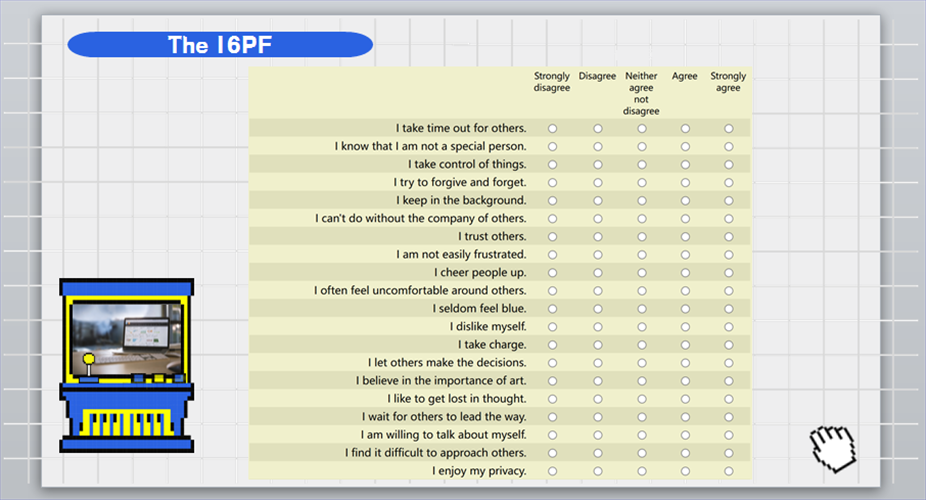Click the arcade machine icon
The height and width of the screenshot is (500, 926).
click(x=126, y=365)
